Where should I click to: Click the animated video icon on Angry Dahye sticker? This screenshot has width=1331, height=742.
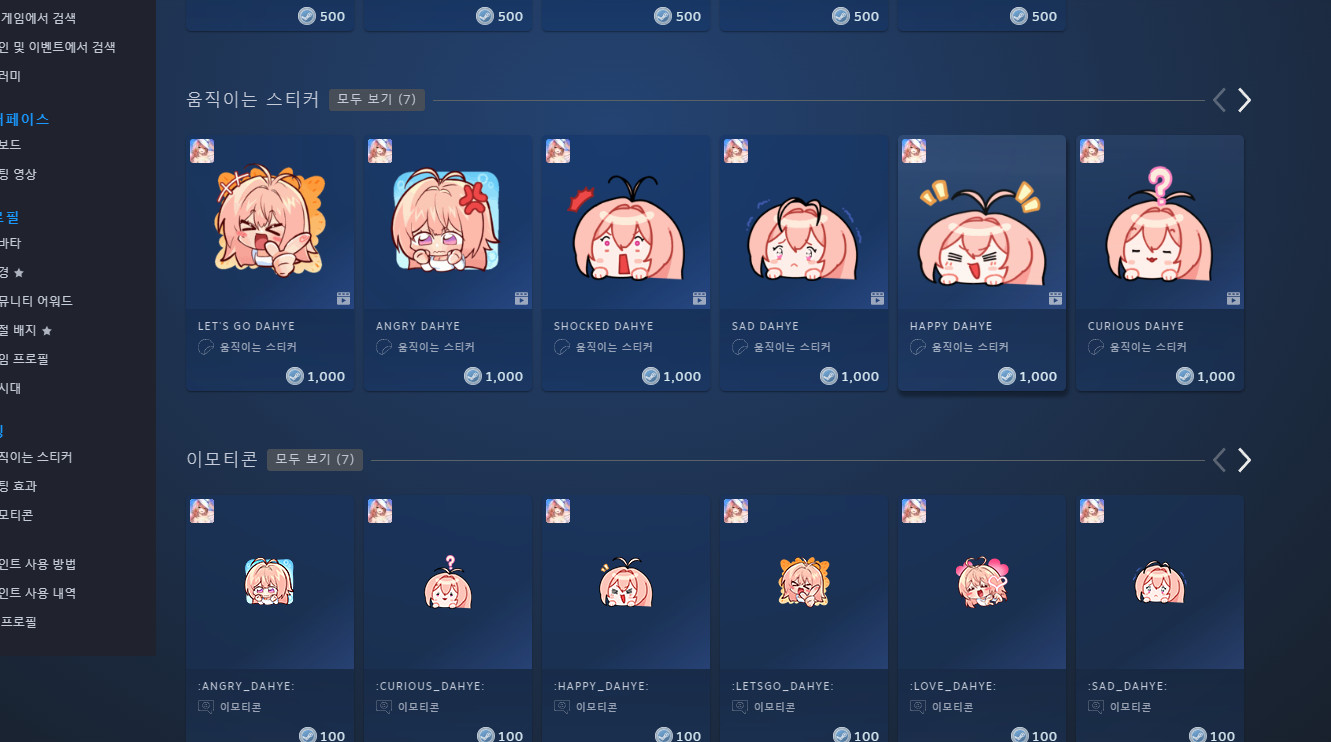521,298
